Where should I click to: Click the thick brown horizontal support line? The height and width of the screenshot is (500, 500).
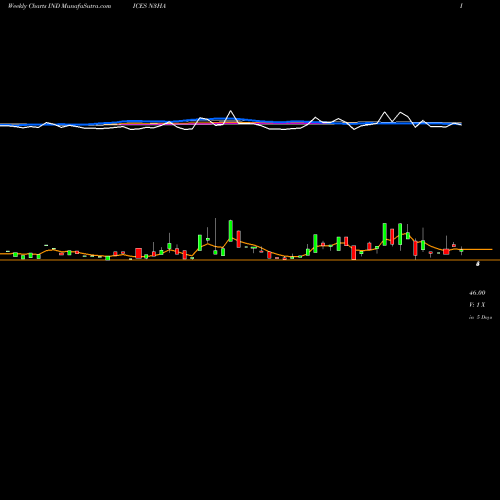250,260
